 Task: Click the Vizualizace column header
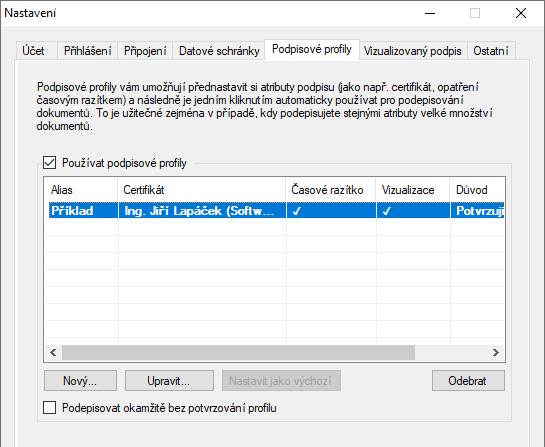pyautogui.click(x=413, y=190)
